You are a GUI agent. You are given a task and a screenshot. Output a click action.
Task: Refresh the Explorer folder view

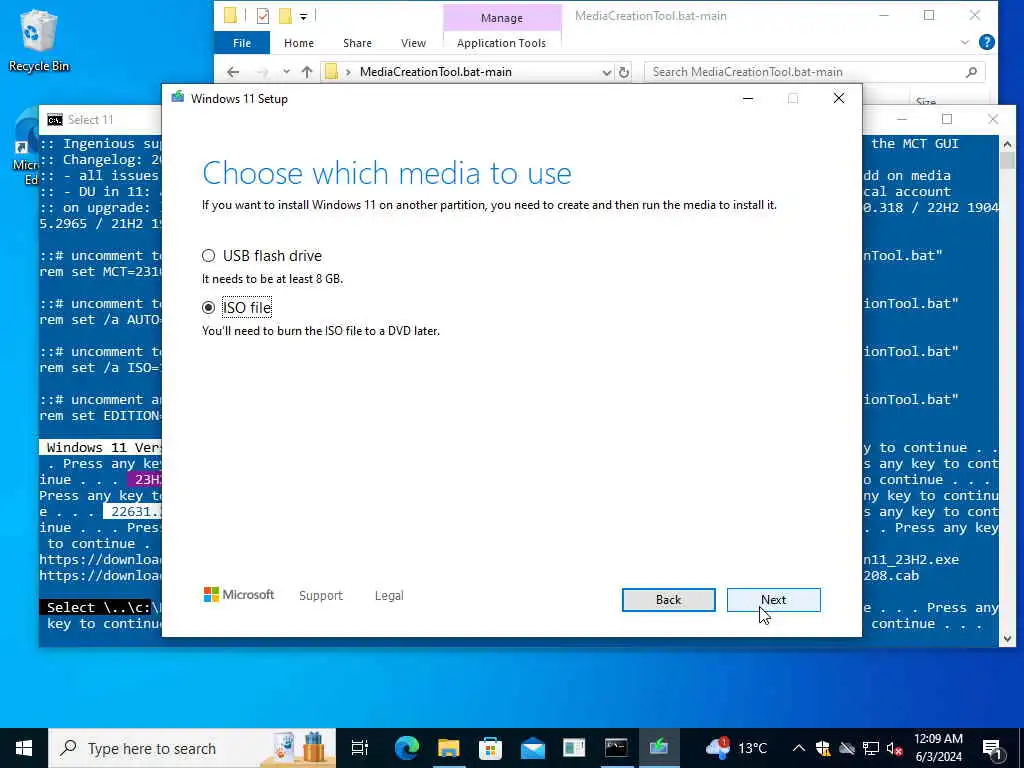[x=624, y=72]
